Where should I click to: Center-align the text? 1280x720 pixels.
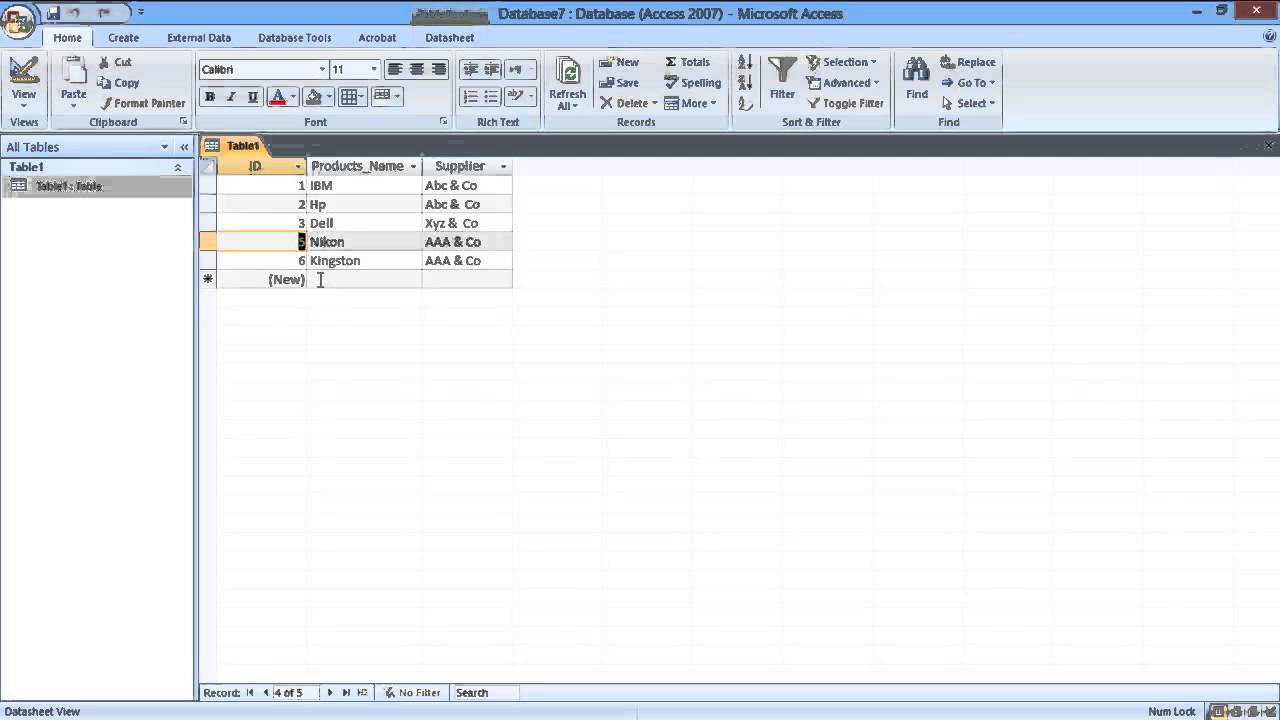tap(417, 69)
